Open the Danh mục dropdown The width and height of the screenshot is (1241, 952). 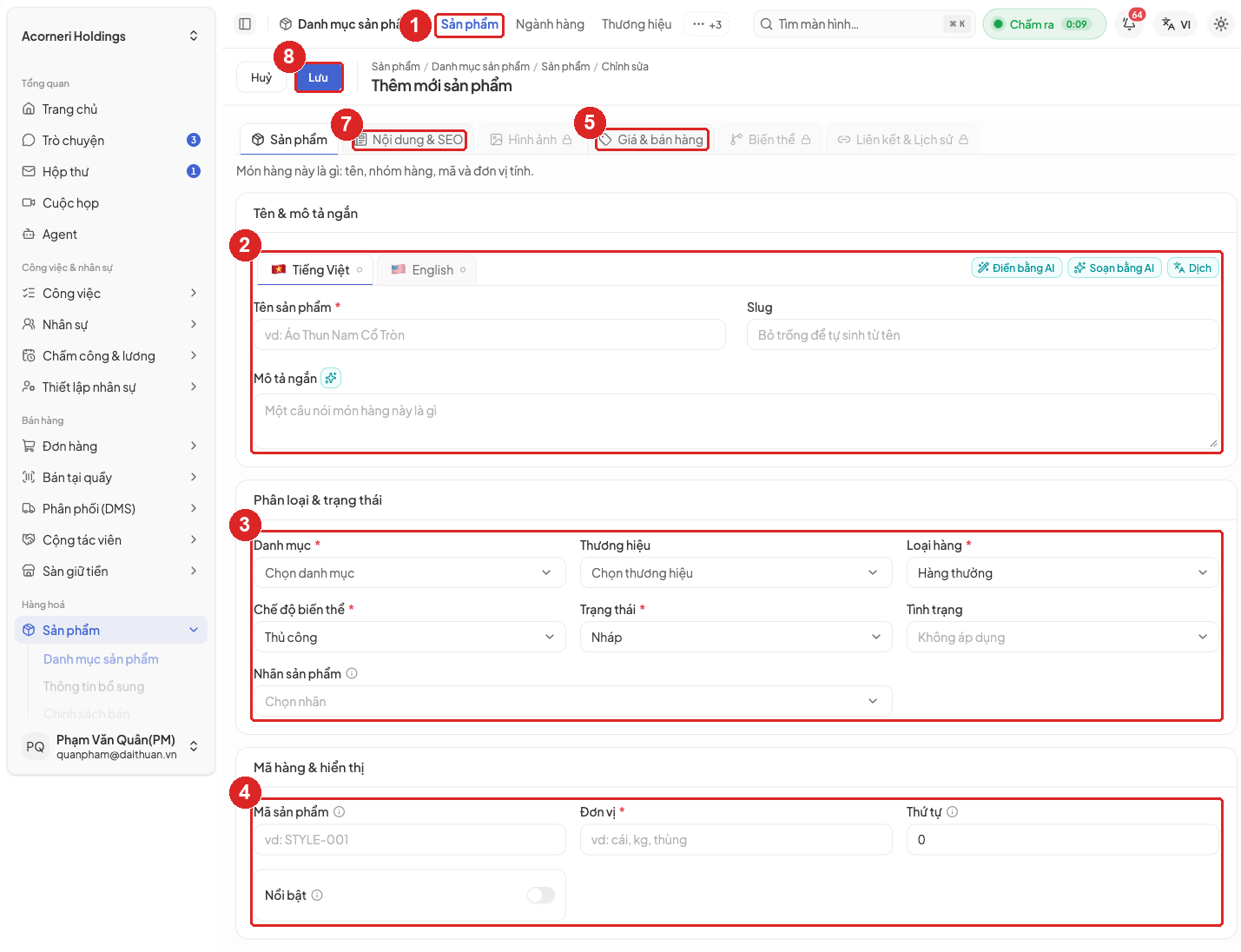pos(410,572)
